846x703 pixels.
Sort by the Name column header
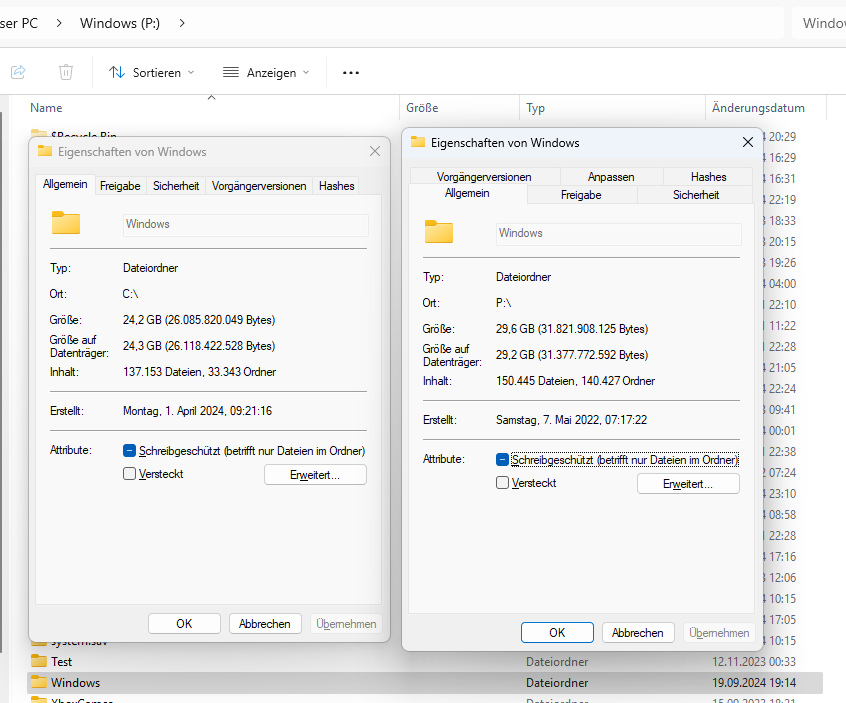coord(46,108)
